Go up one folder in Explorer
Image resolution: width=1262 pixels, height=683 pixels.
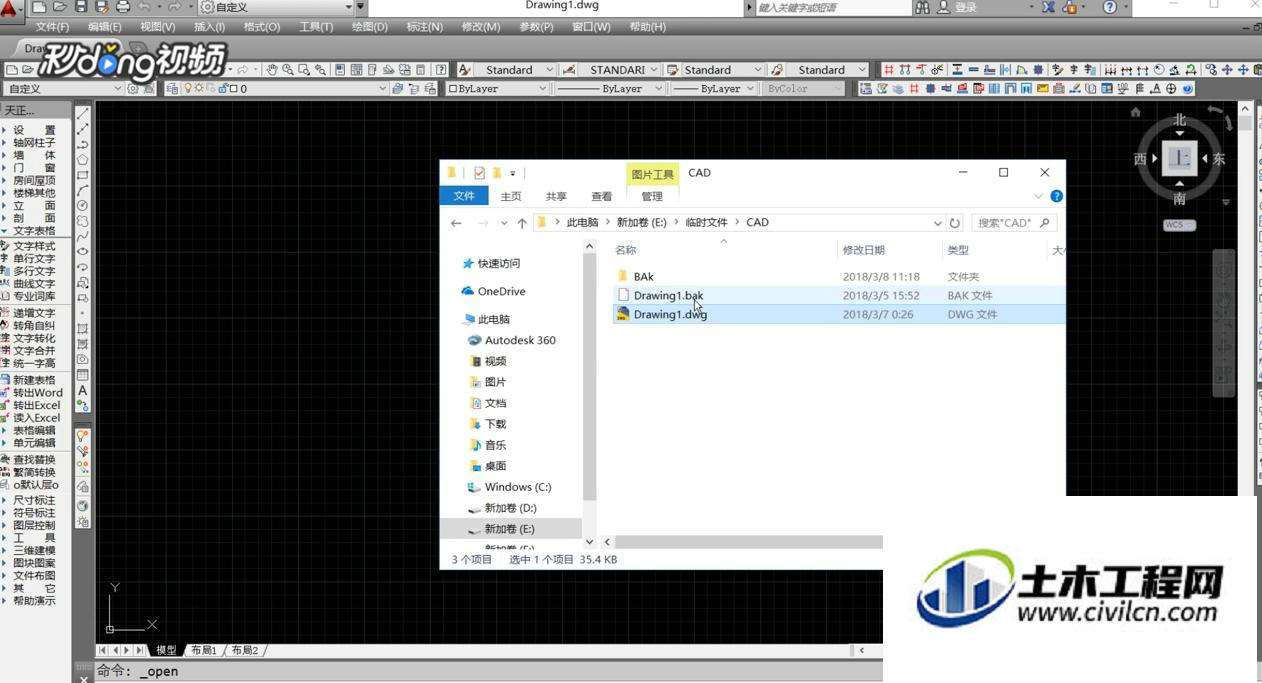(522, 223)
